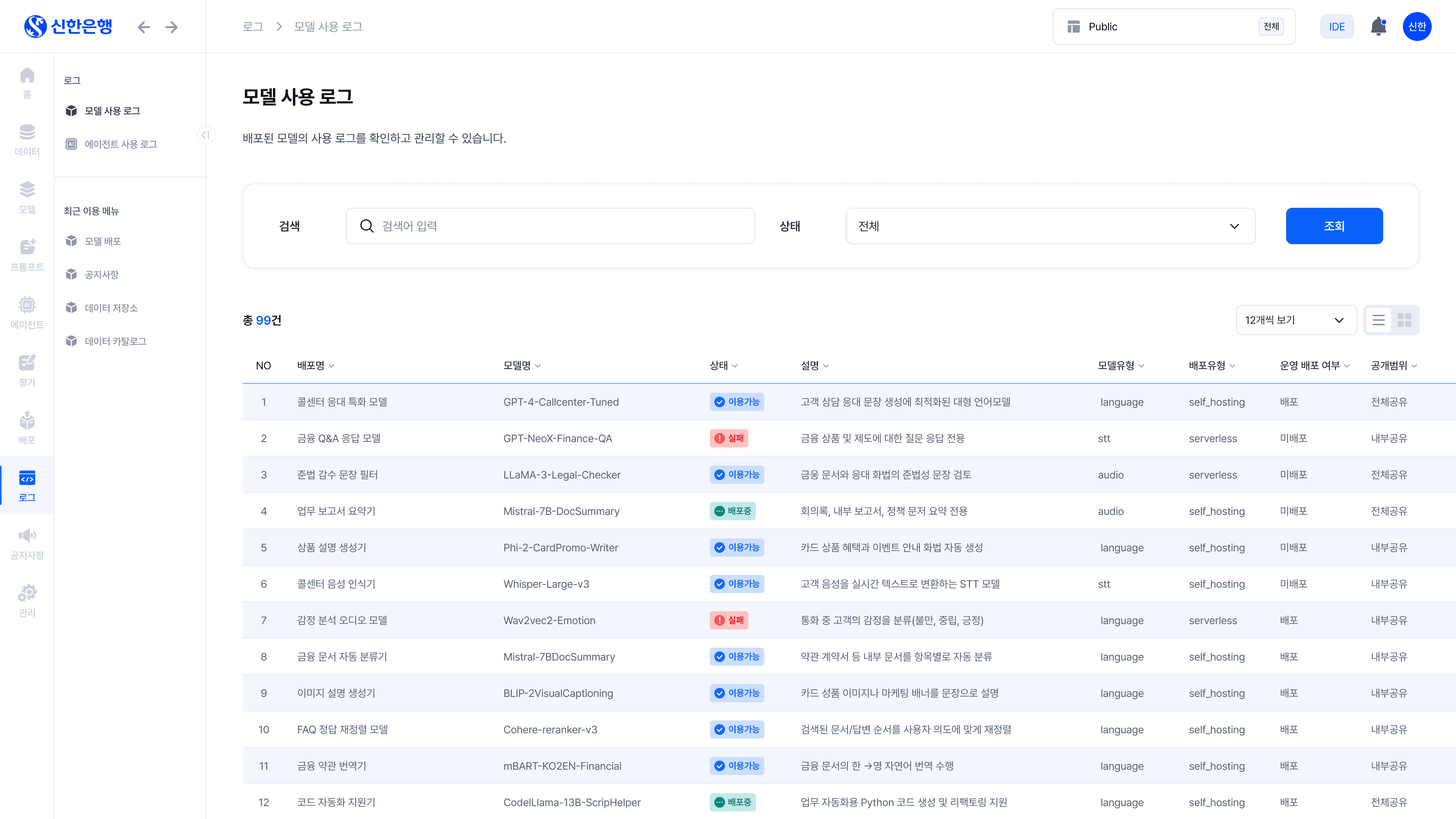
Task: Open the 평가 sidebar section
Action: point(27,370)
